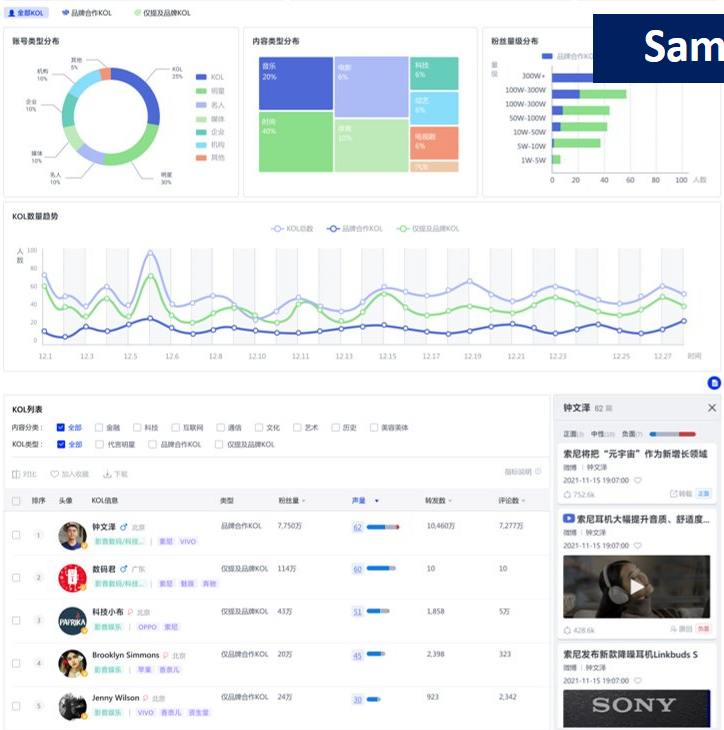Tick the 美容美体 checkbox

point(374,427)
